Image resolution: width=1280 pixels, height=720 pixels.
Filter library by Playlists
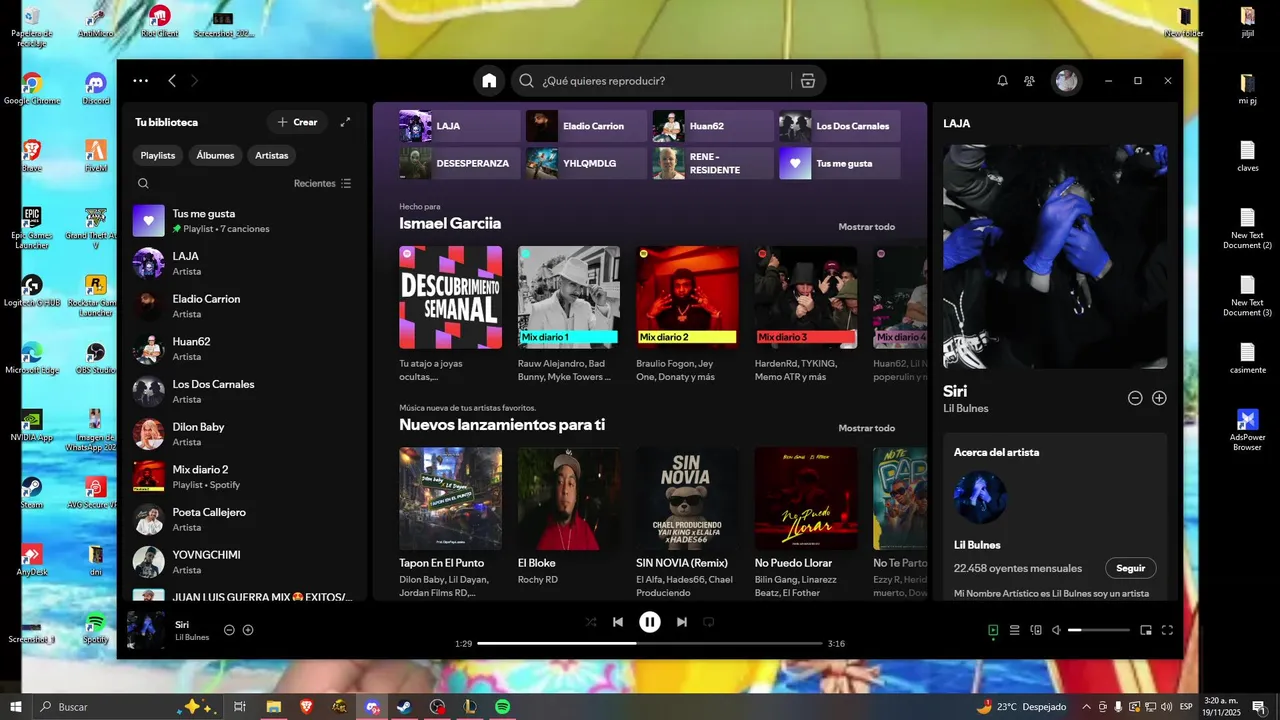[x=158, y=155]
